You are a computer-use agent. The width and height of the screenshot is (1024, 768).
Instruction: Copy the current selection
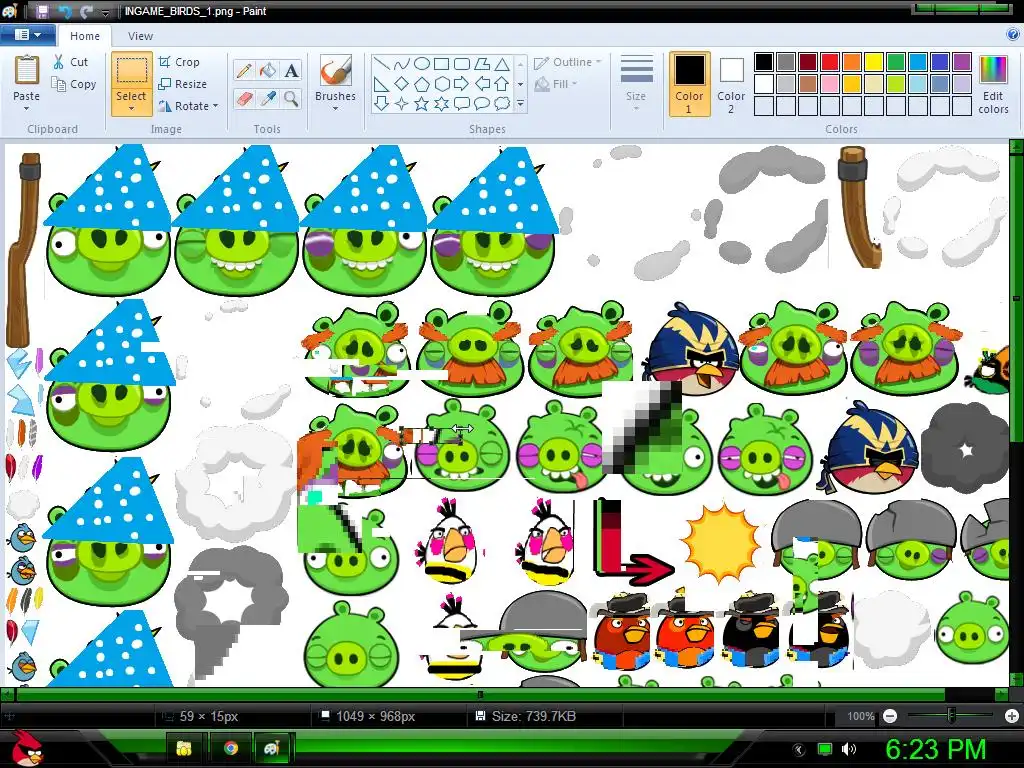pyautogui.click(x=74, y=84)
